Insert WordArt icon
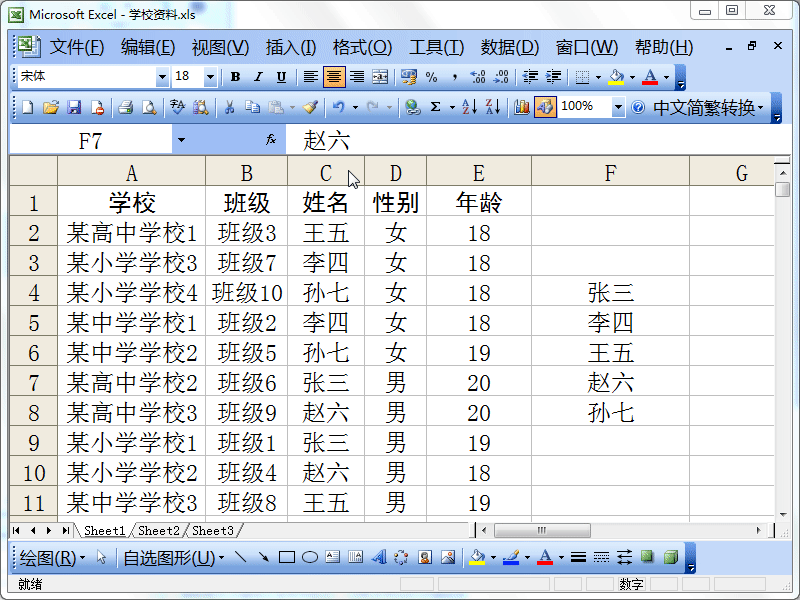Viewport: 800px width, 600px height. click(x=379, y=557)
